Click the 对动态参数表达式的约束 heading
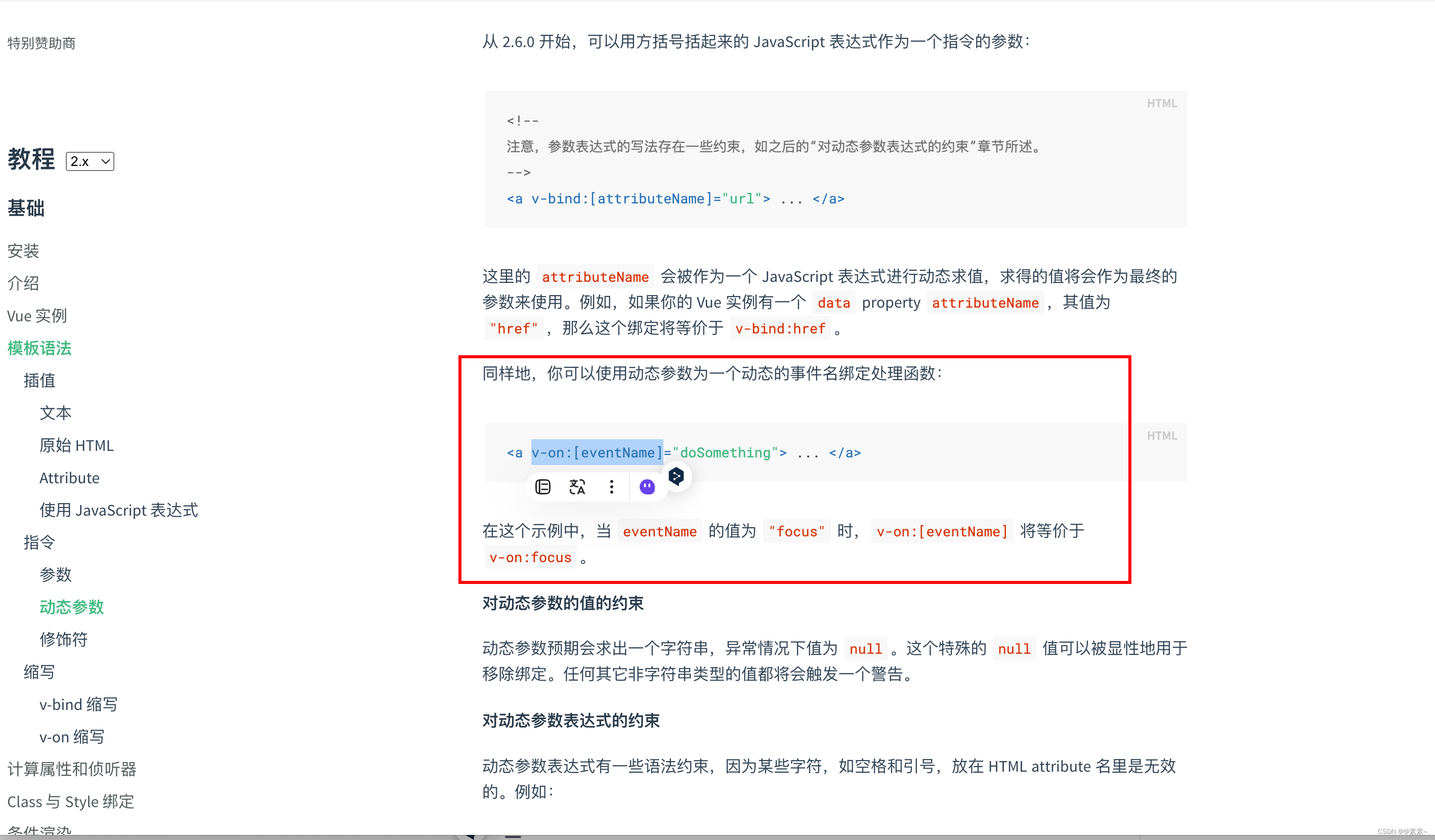The image size is (1435, 840). point(571,721)
